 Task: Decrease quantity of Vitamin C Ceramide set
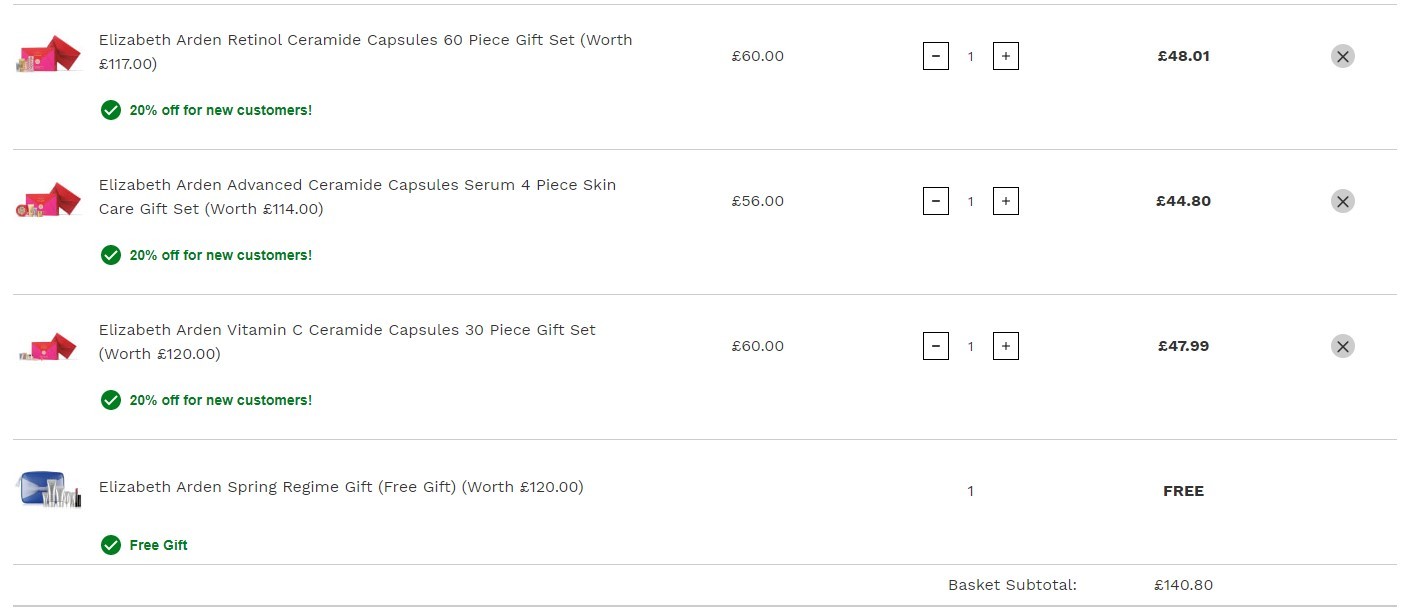[936, 346]
